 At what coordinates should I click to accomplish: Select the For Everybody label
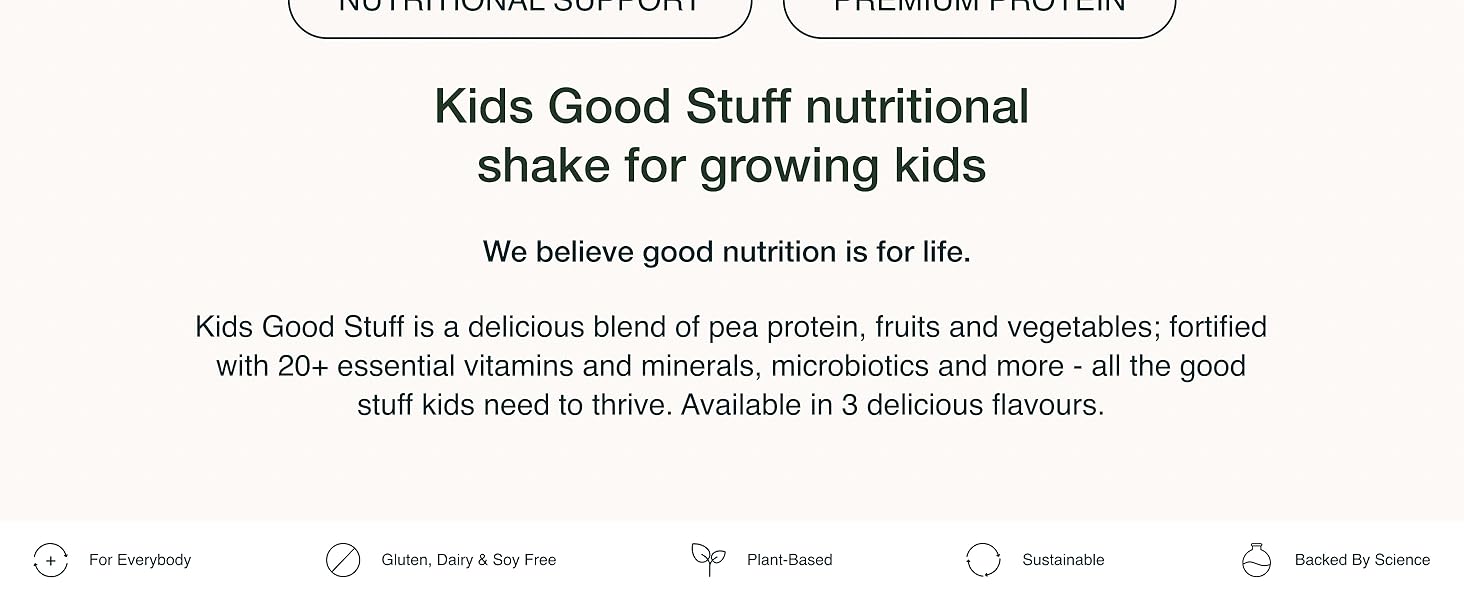point(140,560)
